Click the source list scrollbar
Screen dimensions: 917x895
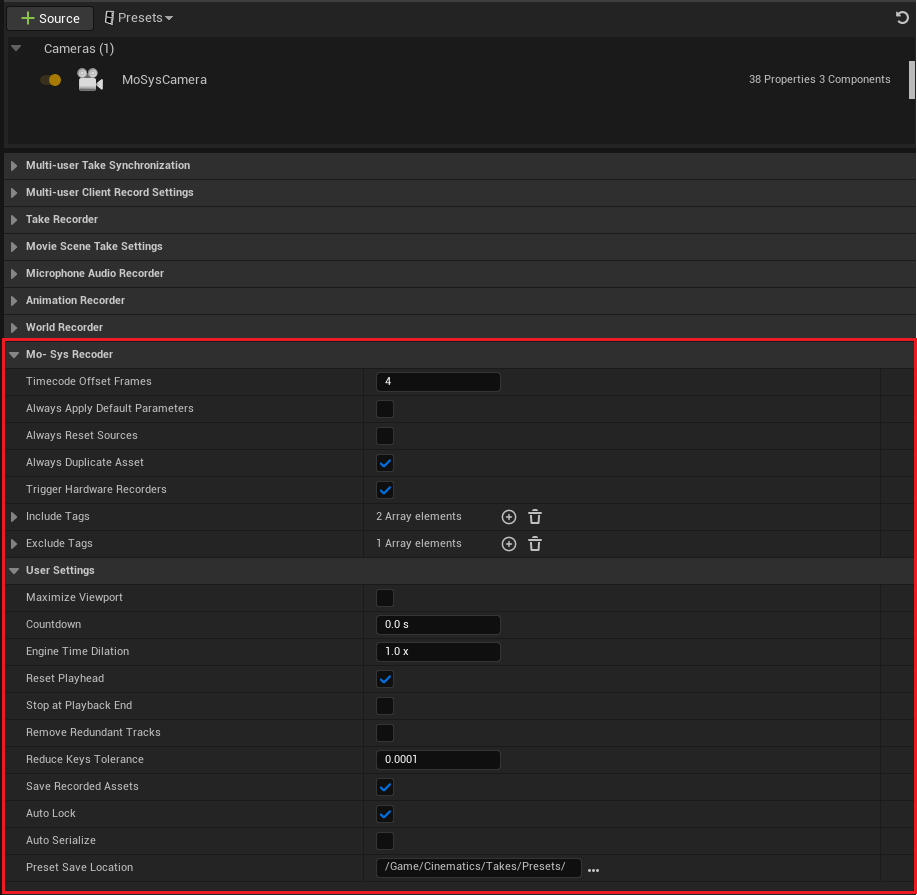click(911, 80)
